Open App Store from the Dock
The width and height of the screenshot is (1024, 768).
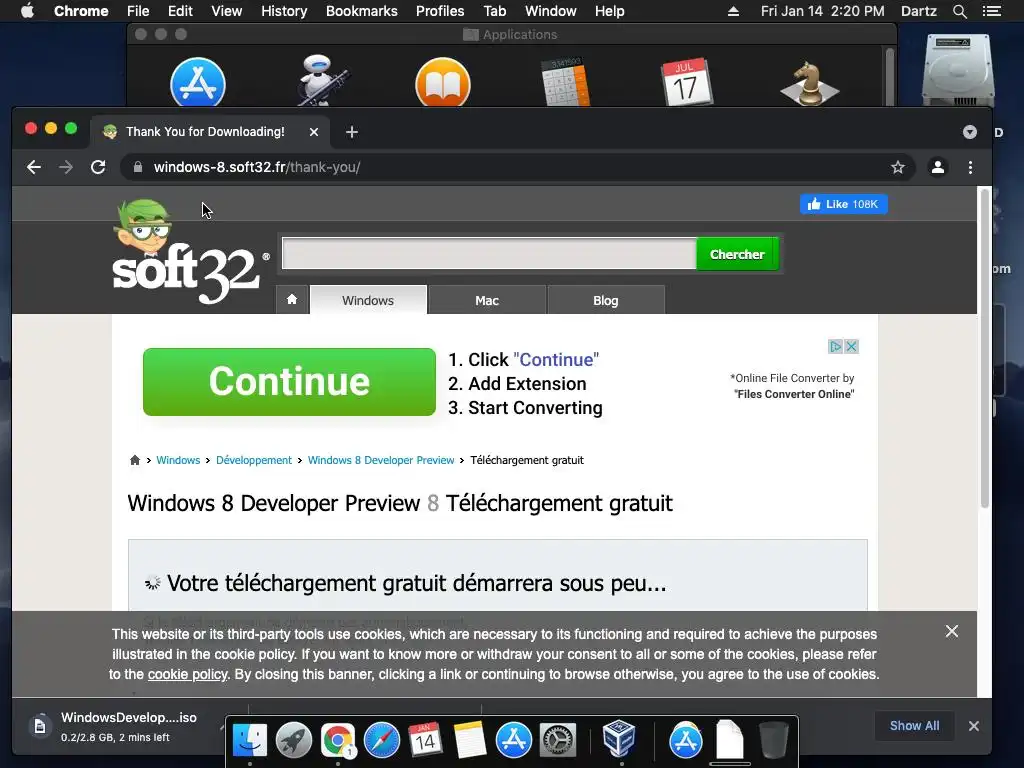(x=514, y=741)
